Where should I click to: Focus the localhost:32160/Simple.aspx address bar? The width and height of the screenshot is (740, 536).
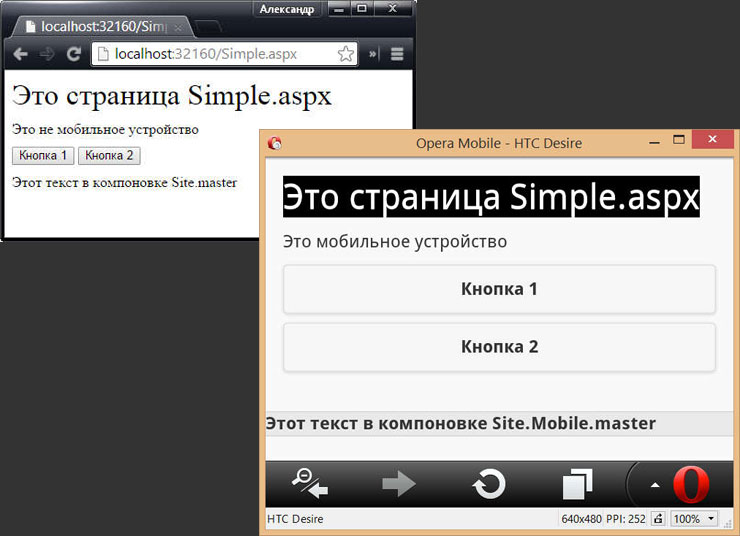tap(224, 54)
